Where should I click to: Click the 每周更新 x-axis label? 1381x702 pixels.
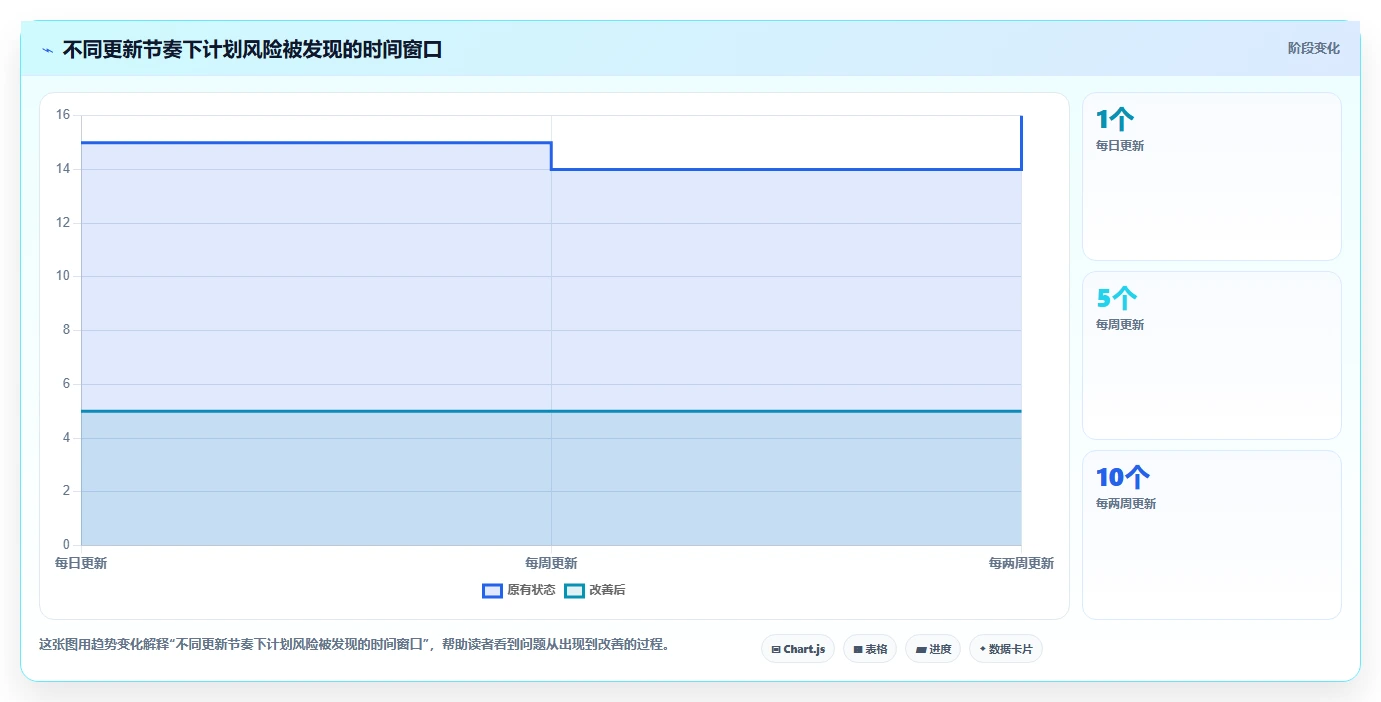(551, 564)
